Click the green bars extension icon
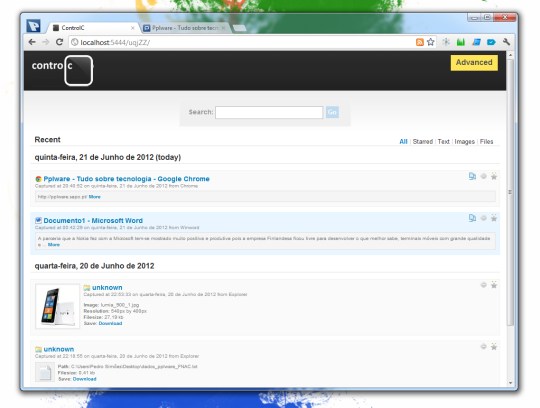The height and width of the screenshot is (408, 540). 461,42
